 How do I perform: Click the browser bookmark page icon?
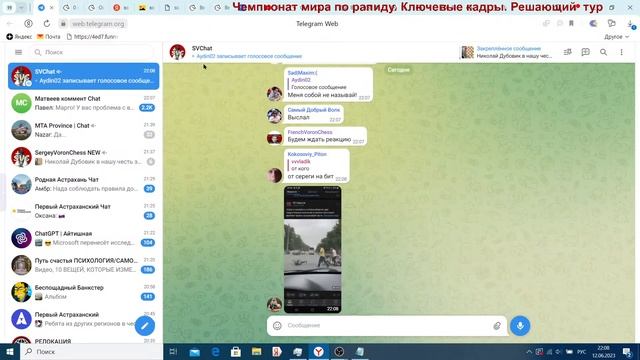click(x=571, y=24)
